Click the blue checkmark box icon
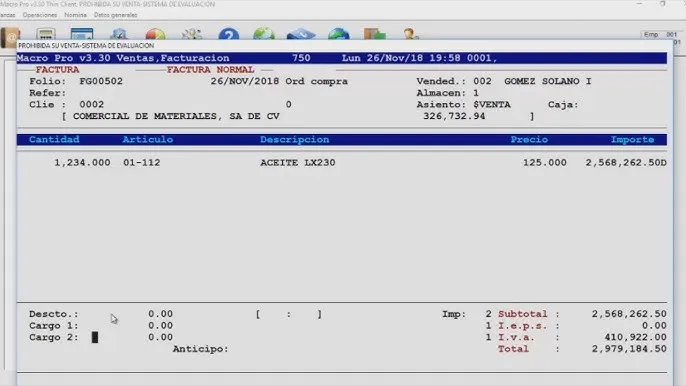This screenshot has width=686, height=386. pyautogui.click(x=301, y=34)
